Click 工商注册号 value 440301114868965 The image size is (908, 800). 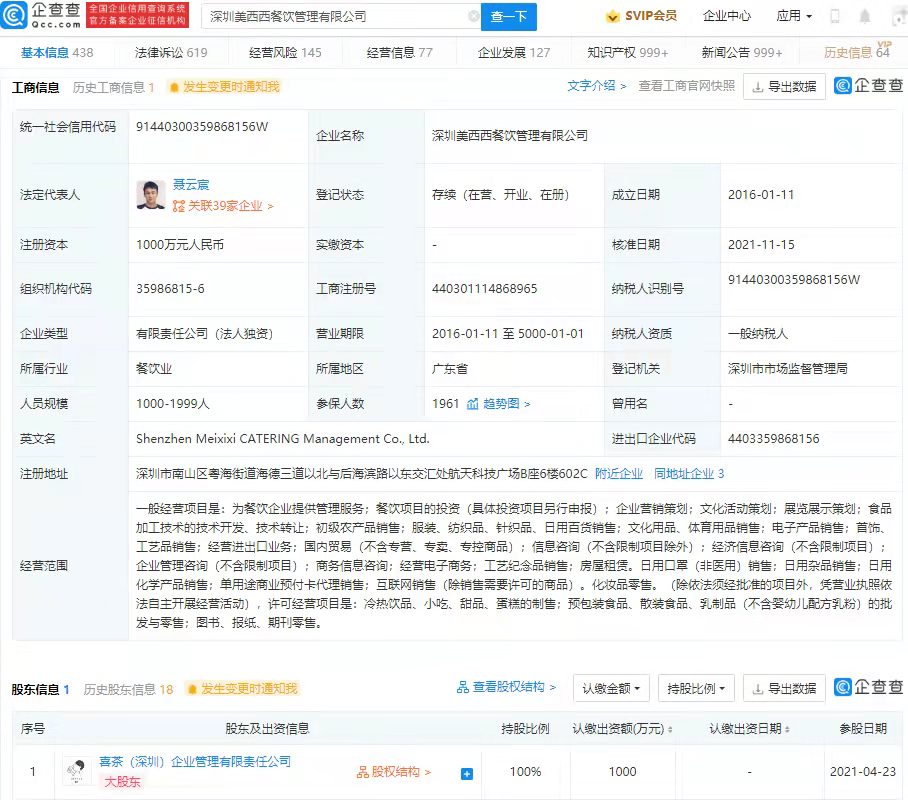485,288
